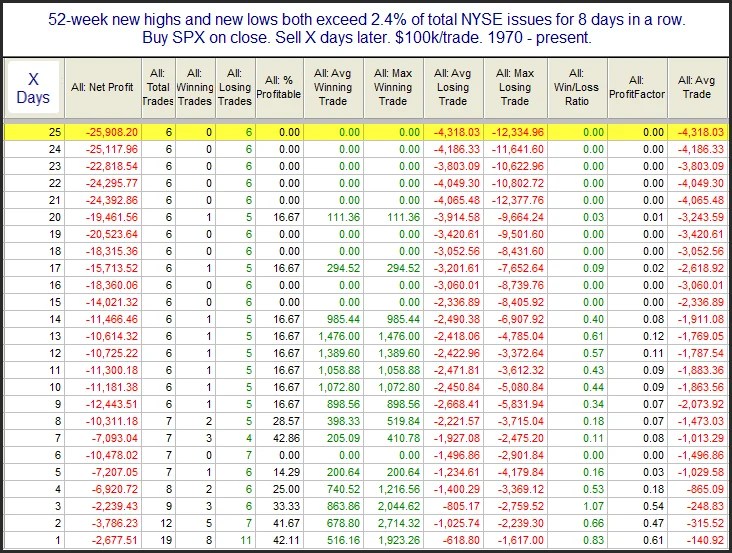Click the All: Max Losing Trade header
This screenshot has height=553, width=732.
(x=515, y=87)
